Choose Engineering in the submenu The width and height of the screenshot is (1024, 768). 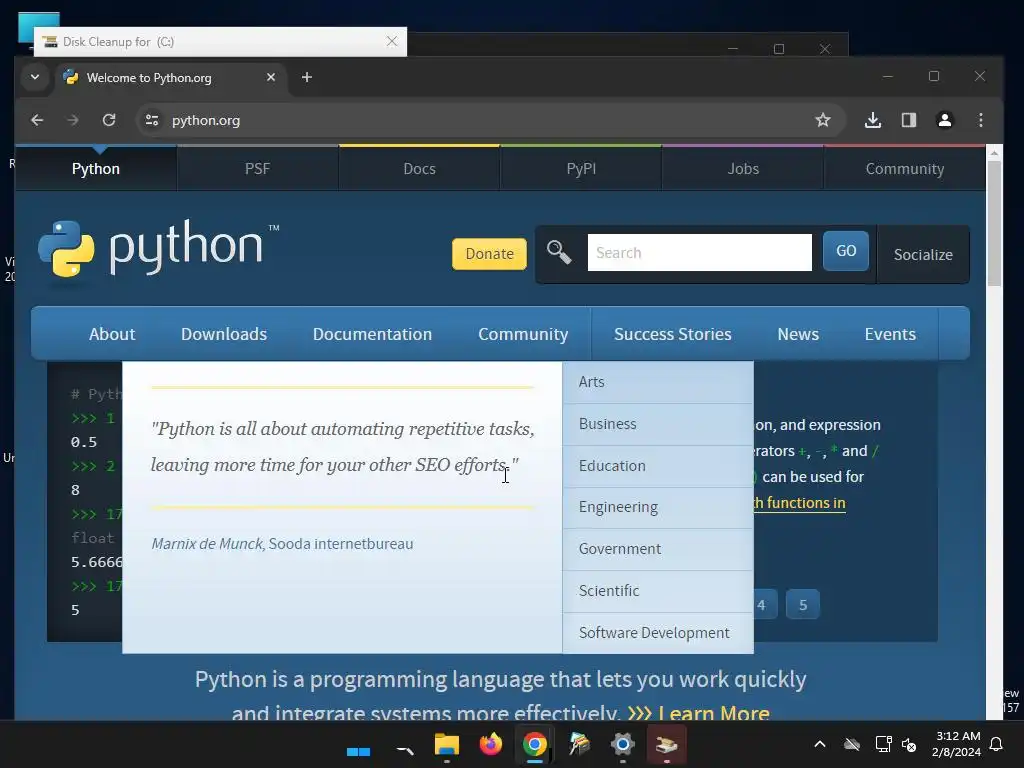coord(658,507)
